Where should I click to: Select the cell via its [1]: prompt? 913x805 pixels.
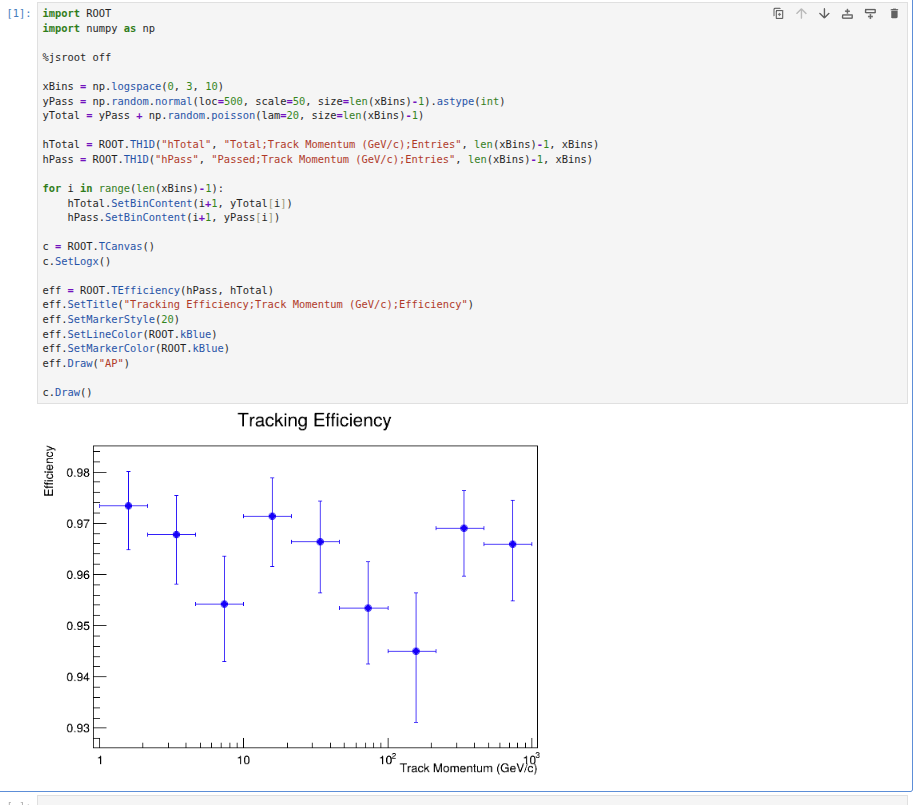(20, 15)
